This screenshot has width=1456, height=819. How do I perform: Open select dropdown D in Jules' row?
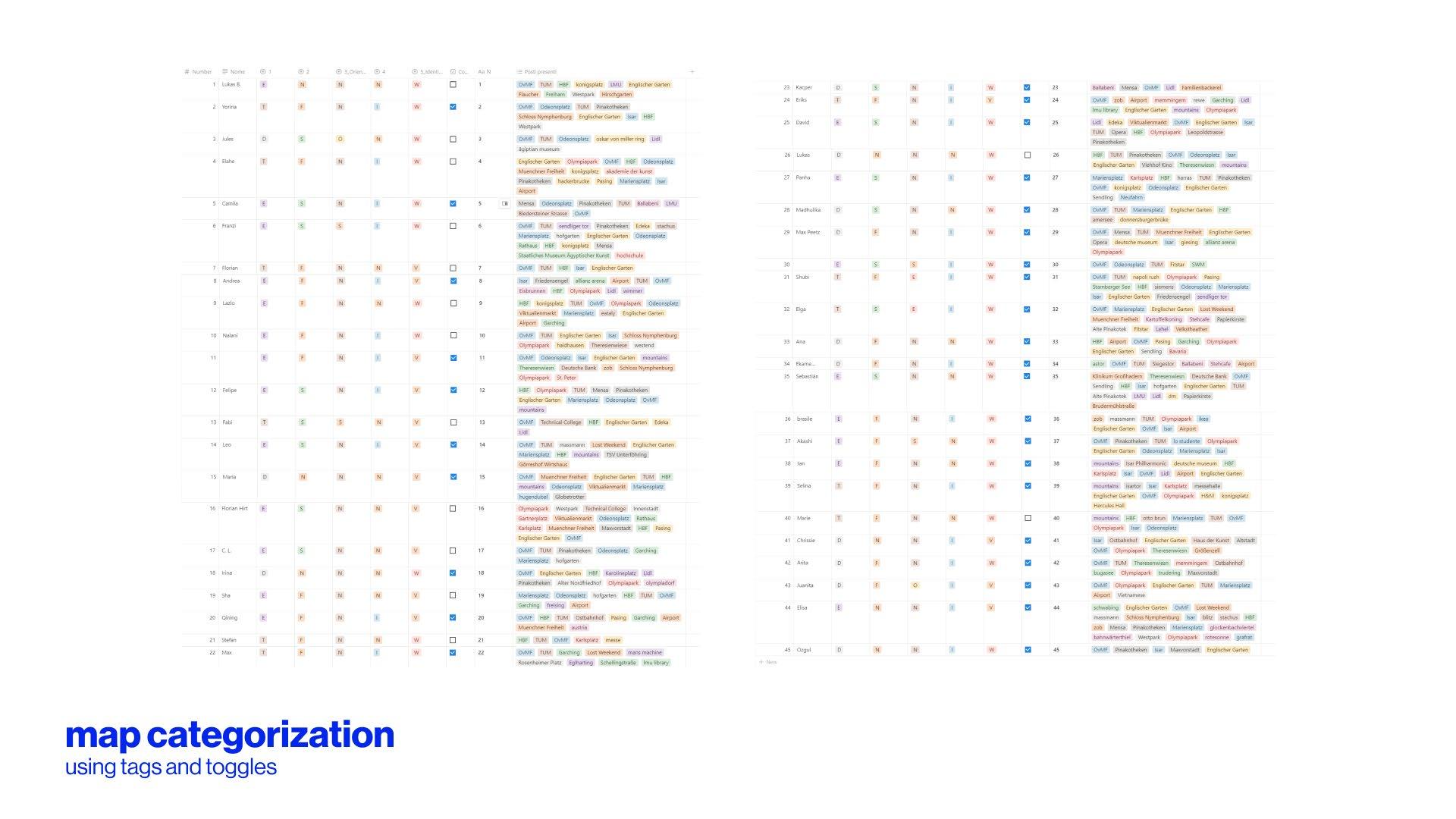pos(264,140)
